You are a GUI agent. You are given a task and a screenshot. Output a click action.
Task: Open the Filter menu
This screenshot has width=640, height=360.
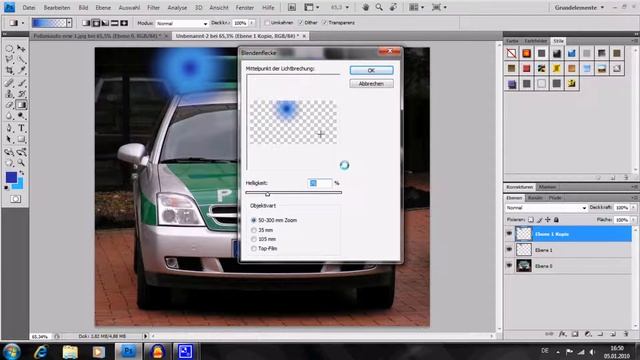coord(153,7)
